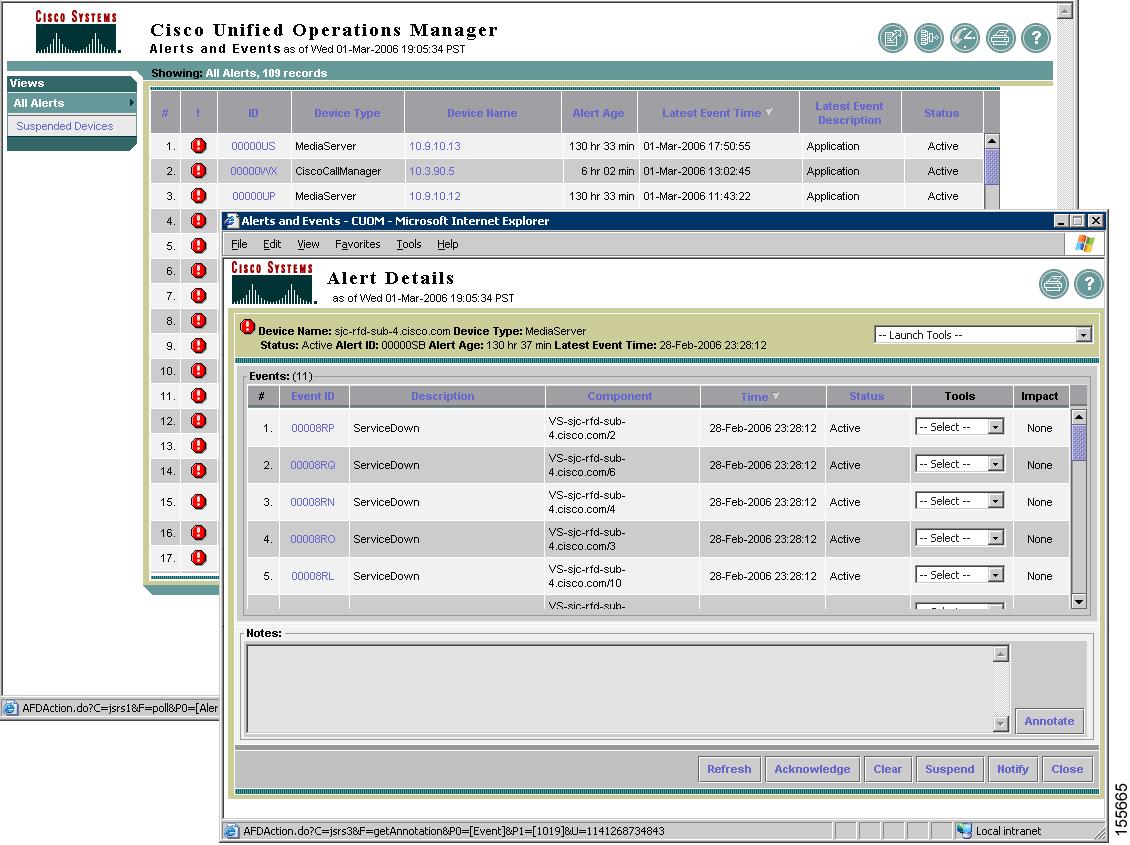The image size is (1130, 845).
Task: Open alert ID 00000US link
Action: (253, 146)
